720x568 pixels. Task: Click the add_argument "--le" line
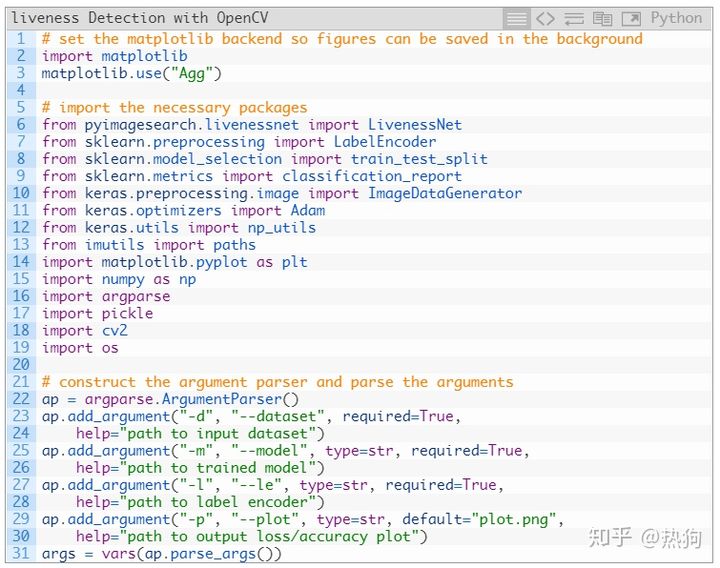pyautogui.click(x=273, y=485)
